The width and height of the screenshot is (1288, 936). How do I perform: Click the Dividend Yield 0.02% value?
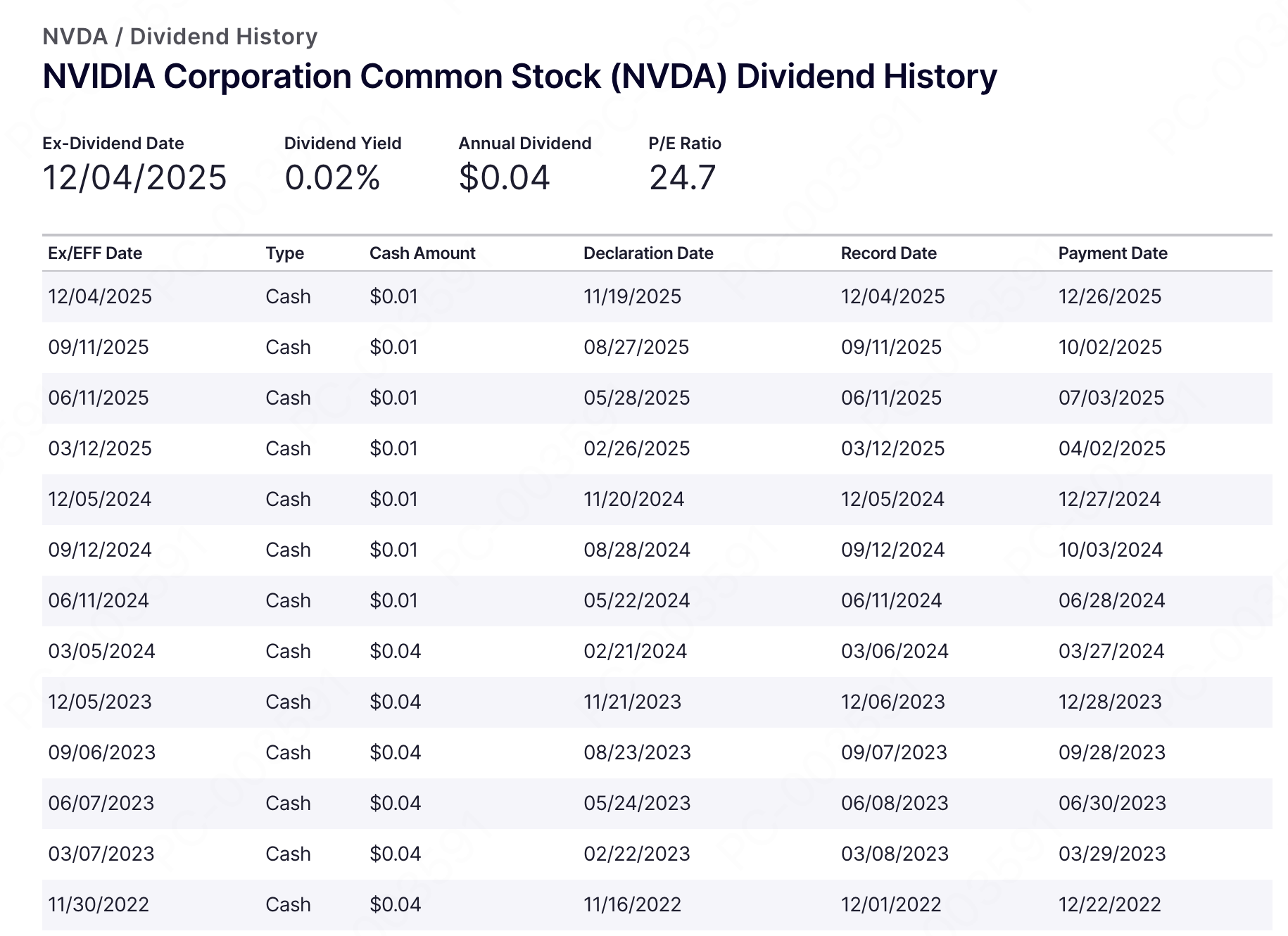(333, 178)
